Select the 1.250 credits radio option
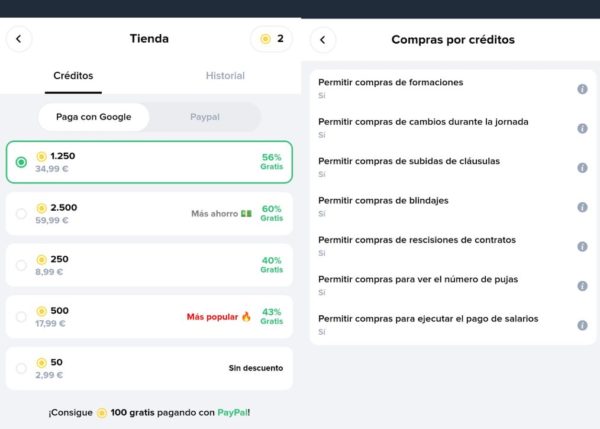The image size is (600, 429). pyautogui.click(x=22, y=162)
